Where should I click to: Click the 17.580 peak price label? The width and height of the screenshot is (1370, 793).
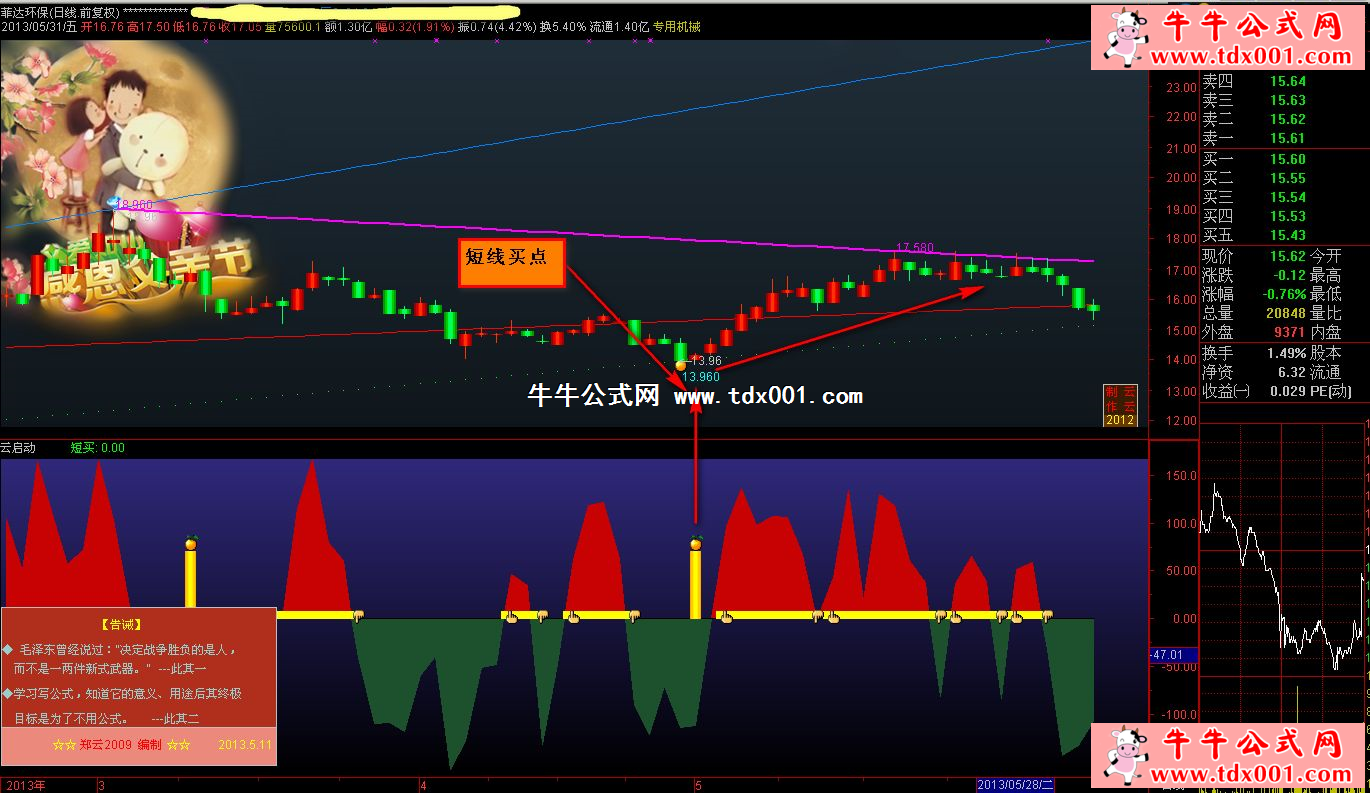tap(915, 247)
